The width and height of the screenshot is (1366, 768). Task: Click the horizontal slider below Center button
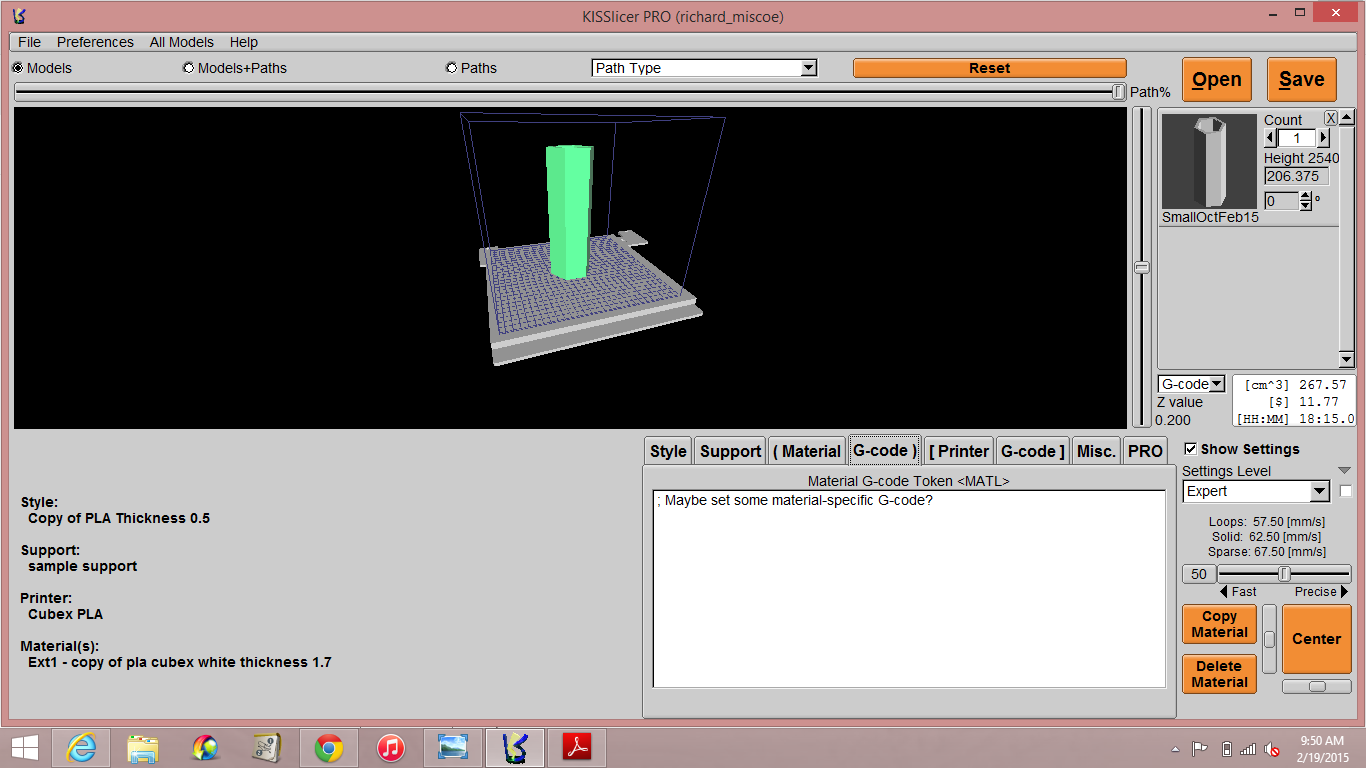point(1316,686)
